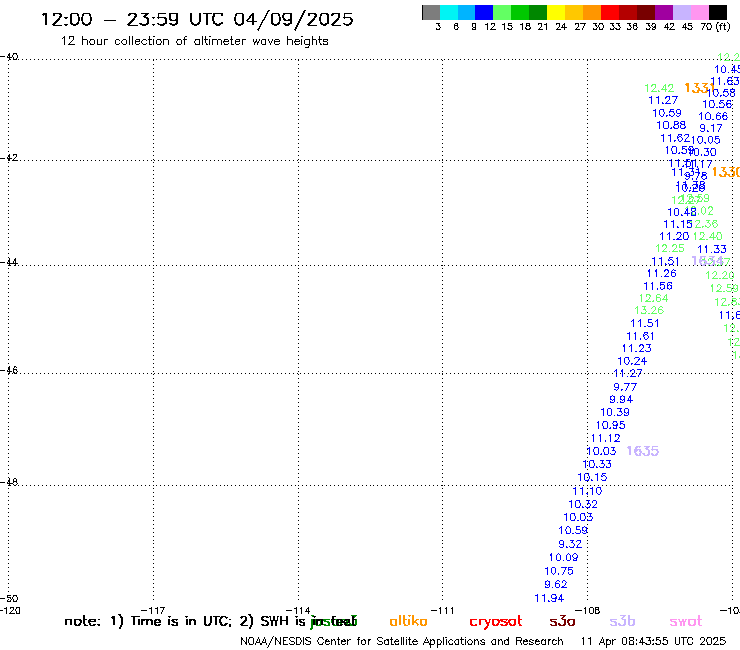Image resolution: width=740 pixels, height=650 pixels.
Task: Click the wave height value 11.26
Action: pos(661,273)
